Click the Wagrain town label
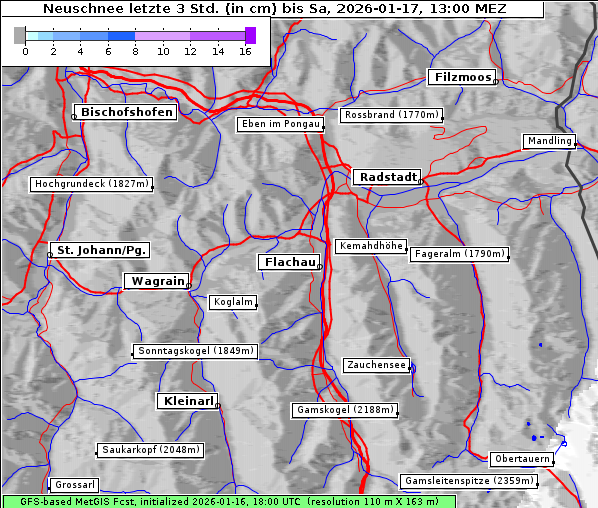 pos(157,281)
